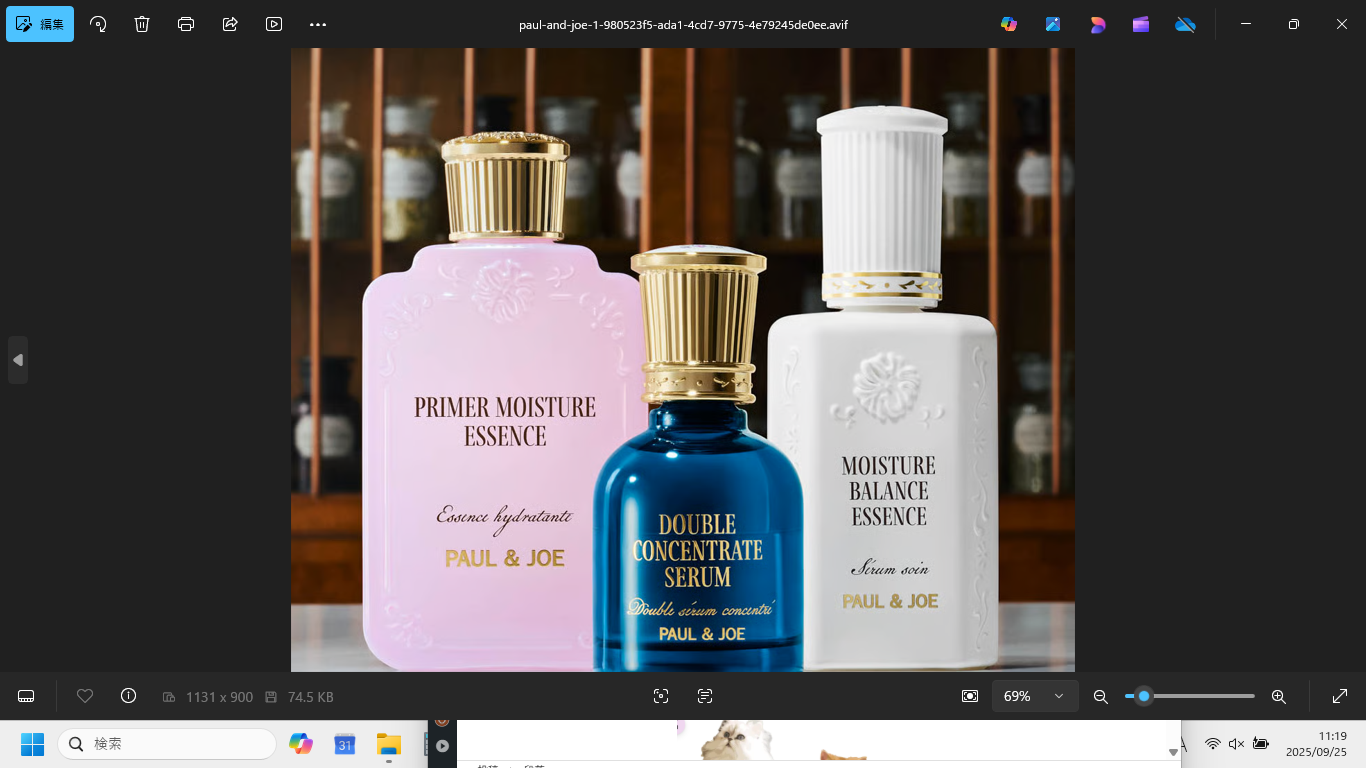Screen dimensions: 1366x768
Task: Show file info with the info icon
Action: point(128,696)
